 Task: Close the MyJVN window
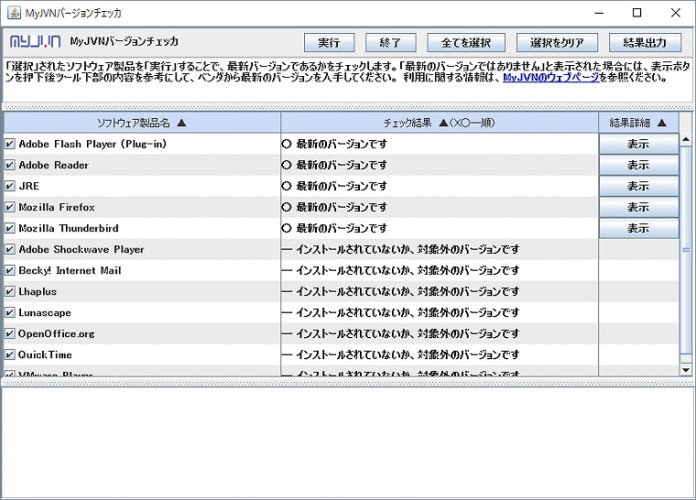676,13
